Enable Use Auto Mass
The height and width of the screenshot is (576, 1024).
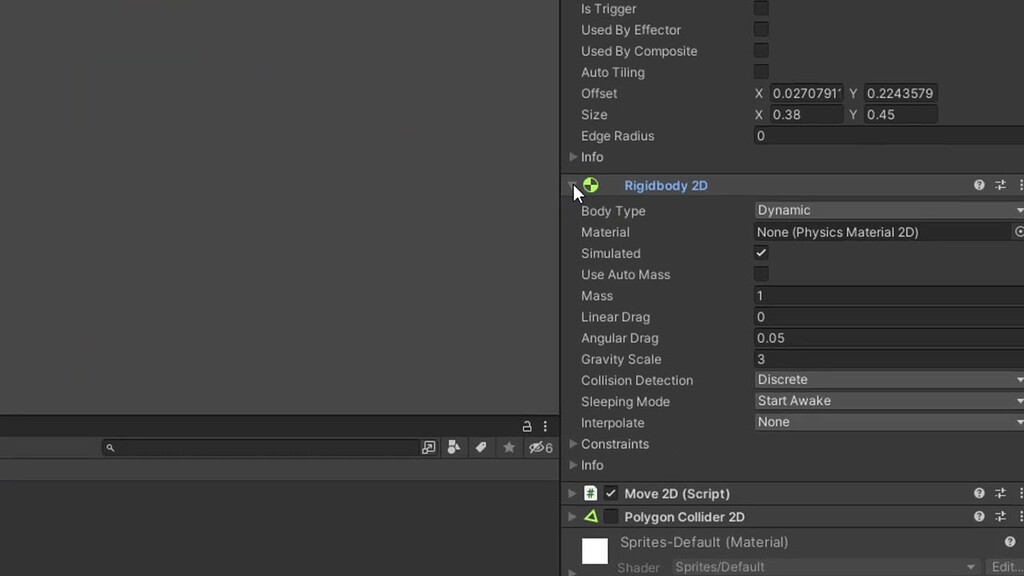(x=761, y=274)
